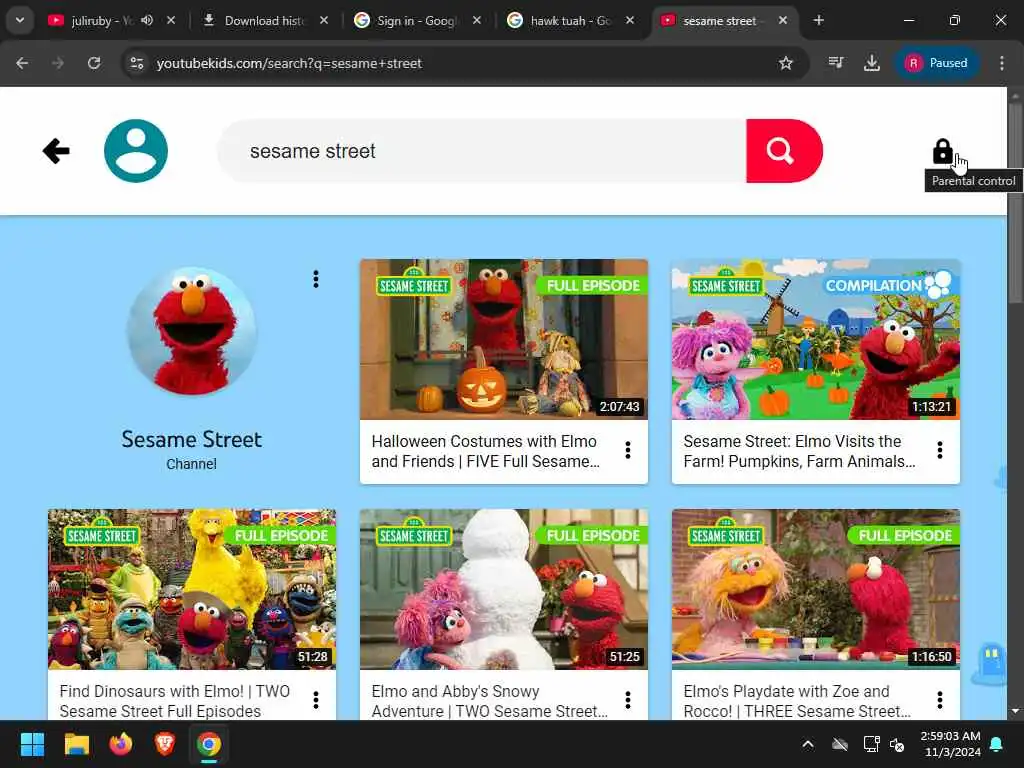Open a new browser tab
Viewport: 1024px width, 768px height.
pyautogui.click(x=819, y=20)
